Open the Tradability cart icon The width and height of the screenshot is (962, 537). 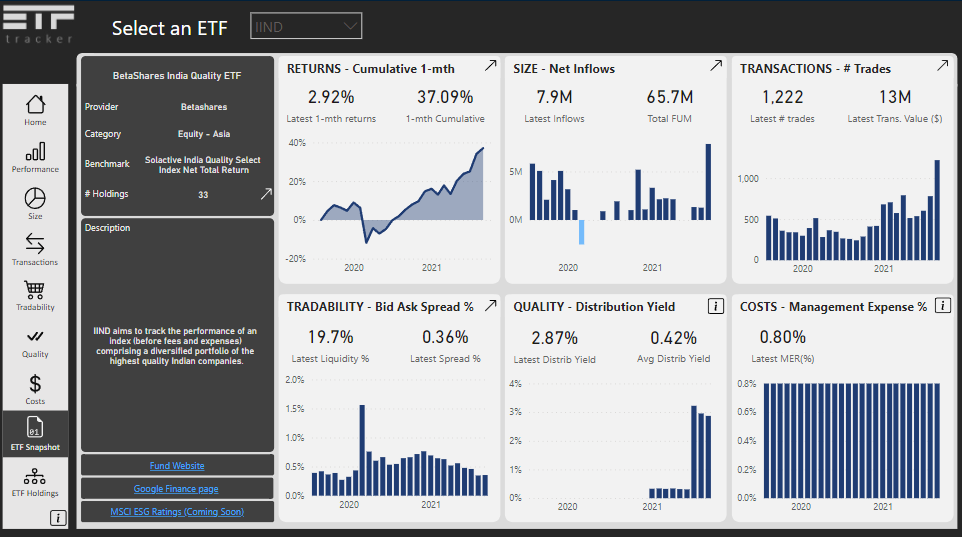click(35, 290)
